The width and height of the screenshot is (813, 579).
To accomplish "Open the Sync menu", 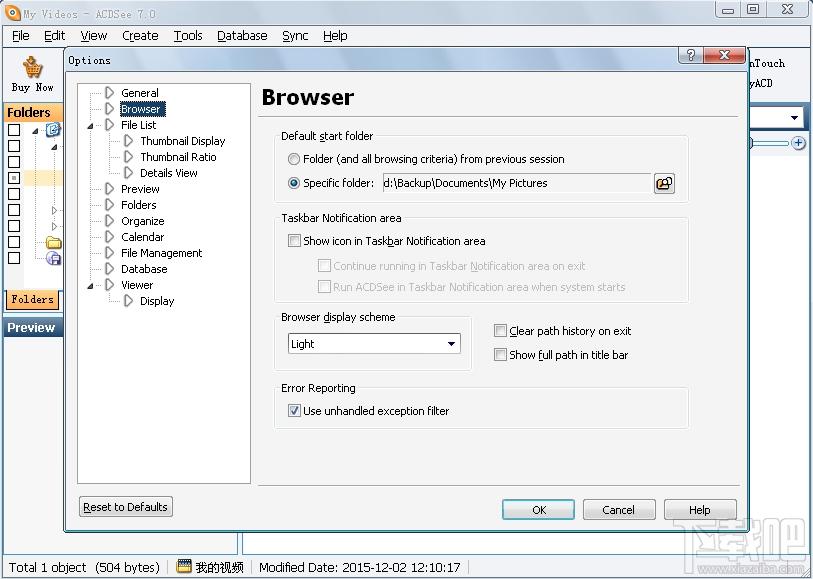I will tap(295, 36).
